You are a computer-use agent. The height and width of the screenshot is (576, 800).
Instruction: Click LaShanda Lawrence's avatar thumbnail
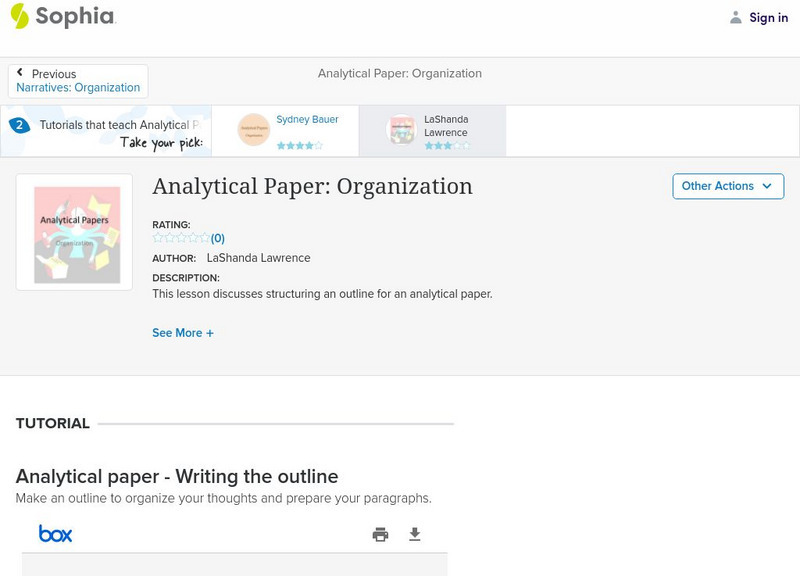click(x=401, y=130)
